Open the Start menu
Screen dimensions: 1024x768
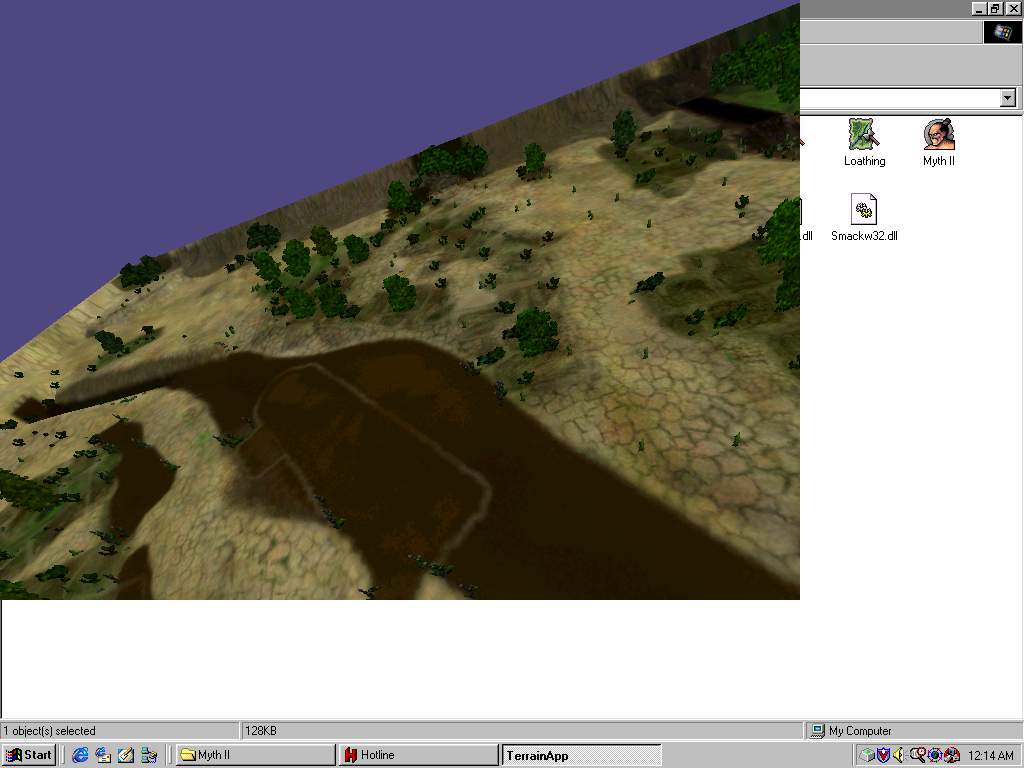pos(29,755)
